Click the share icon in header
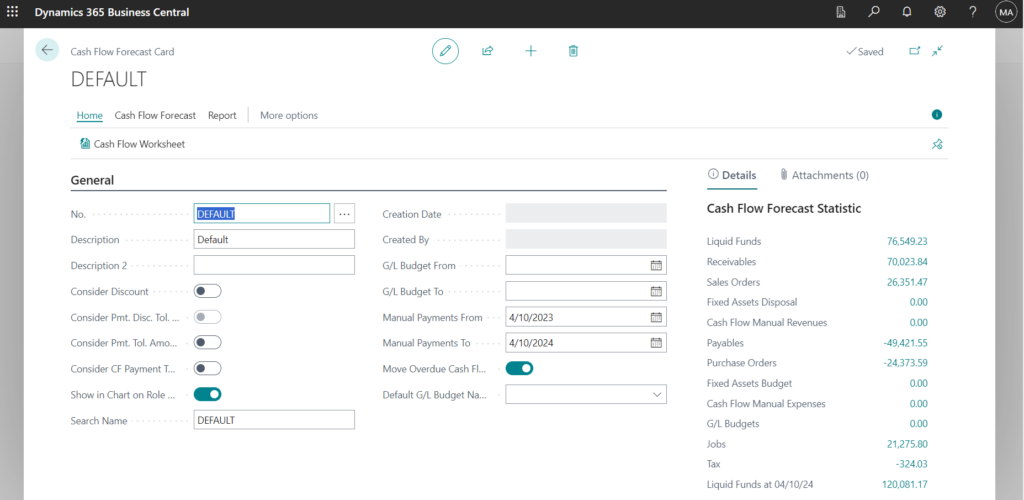Image resolution: width=1024 pixels, height=500 pixels. pyautogui.click(x=488, y=51)
